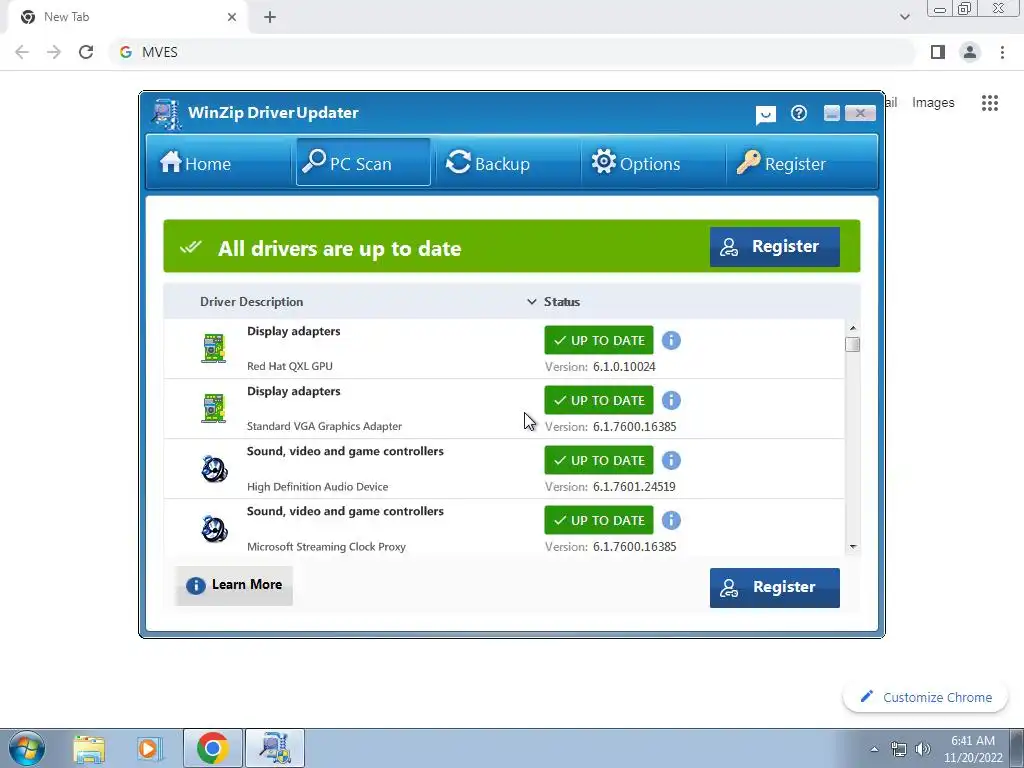This screenshot has width=1024, height=768.
Task: Click the bottom Register button
Action: tap(775, 587)
